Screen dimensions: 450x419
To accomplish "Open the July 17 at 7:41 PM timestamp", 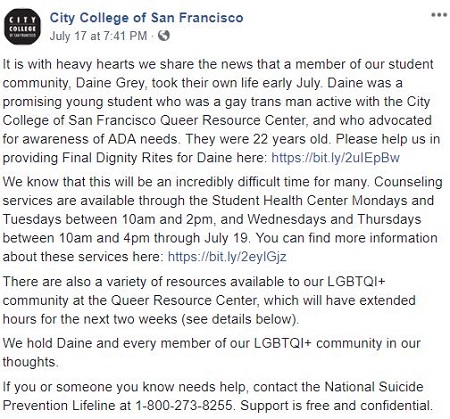I will [x=98, y=36].
